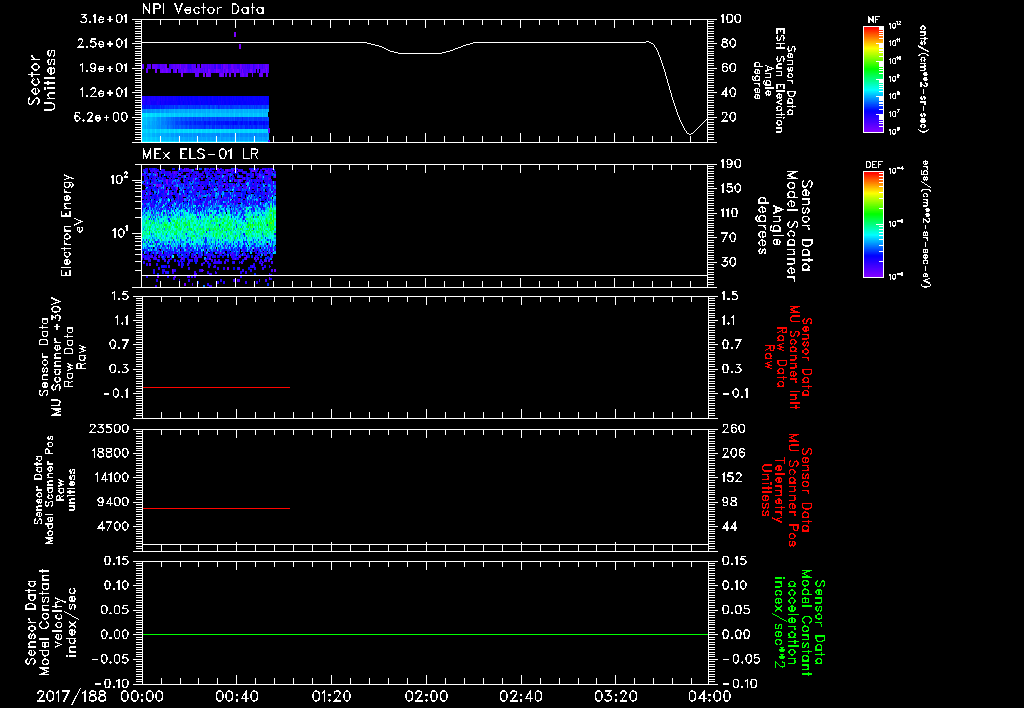Click the '98' telemetry tick value
This screenshot has height=708, width=1024.
click(x=729, y=502)
